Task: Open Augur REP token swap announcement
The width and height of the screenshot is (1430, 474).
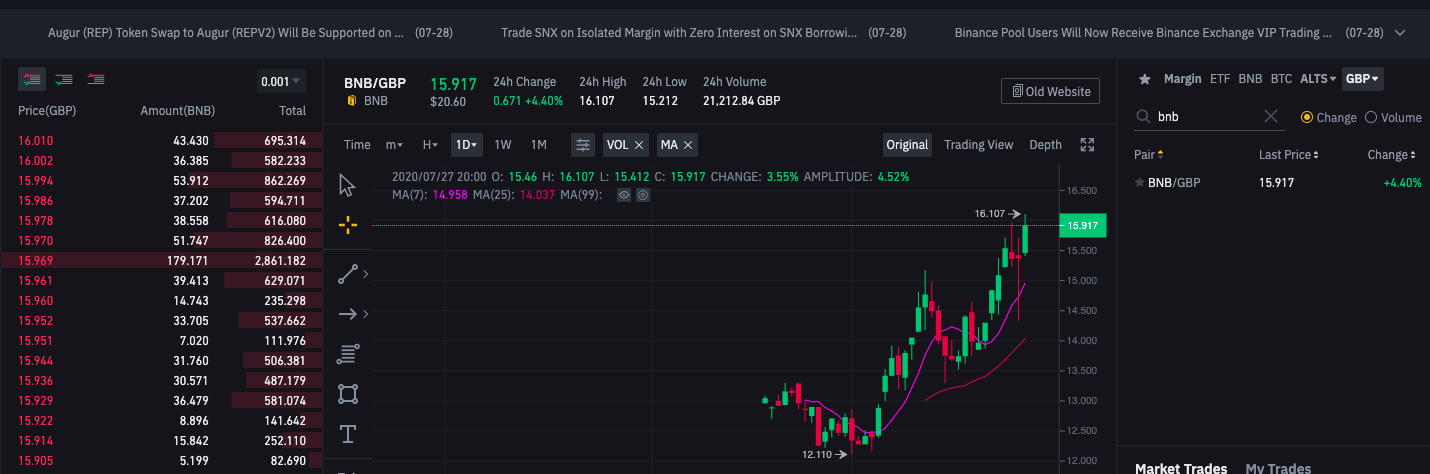Action: click(226, 33)
